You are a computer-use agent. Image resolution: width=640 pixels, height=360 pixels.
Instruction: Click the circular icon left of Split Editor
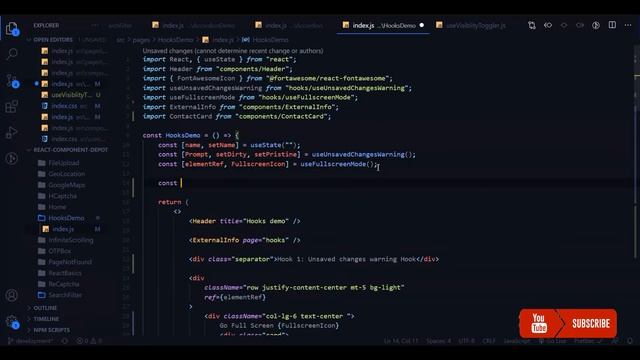(x=596, y=25)
